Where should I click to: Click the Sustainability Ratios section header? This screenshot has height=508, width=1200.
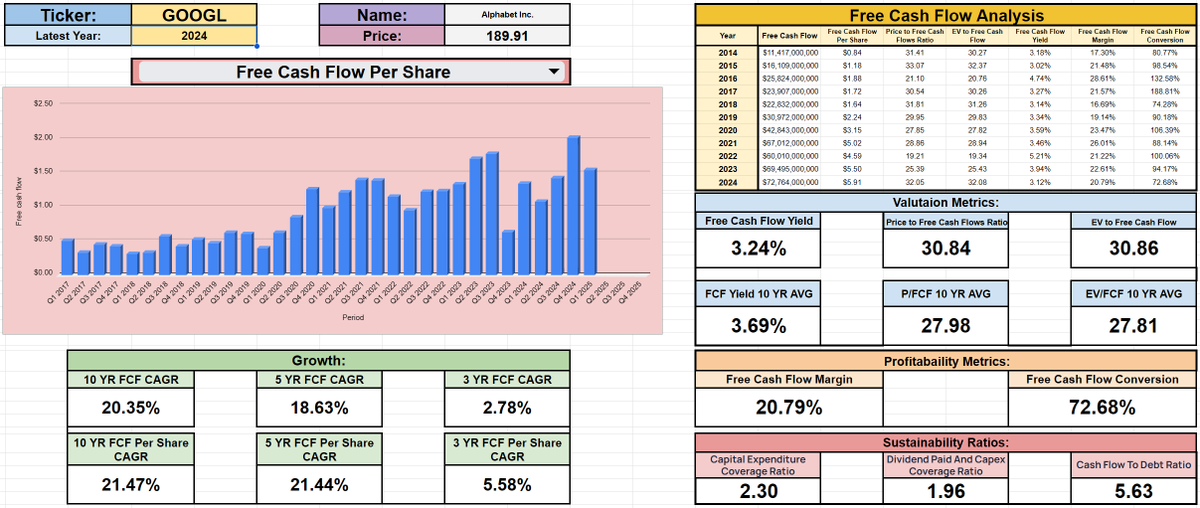946,442
